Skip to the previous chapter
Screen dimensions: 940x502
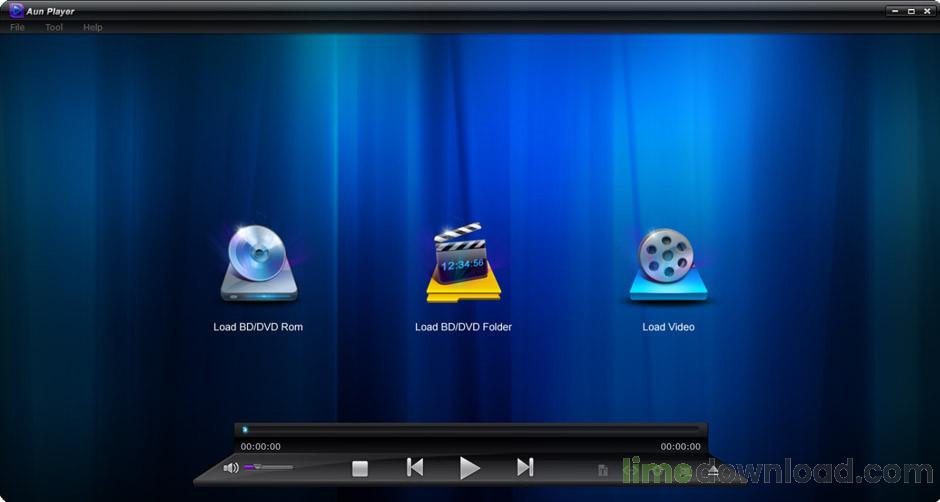click(x=415, y=467)
